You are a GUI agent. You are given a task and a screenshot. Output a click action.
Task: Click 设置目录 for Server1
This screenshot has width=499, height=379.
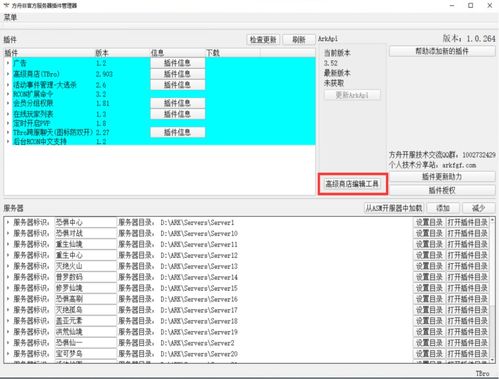429,222
